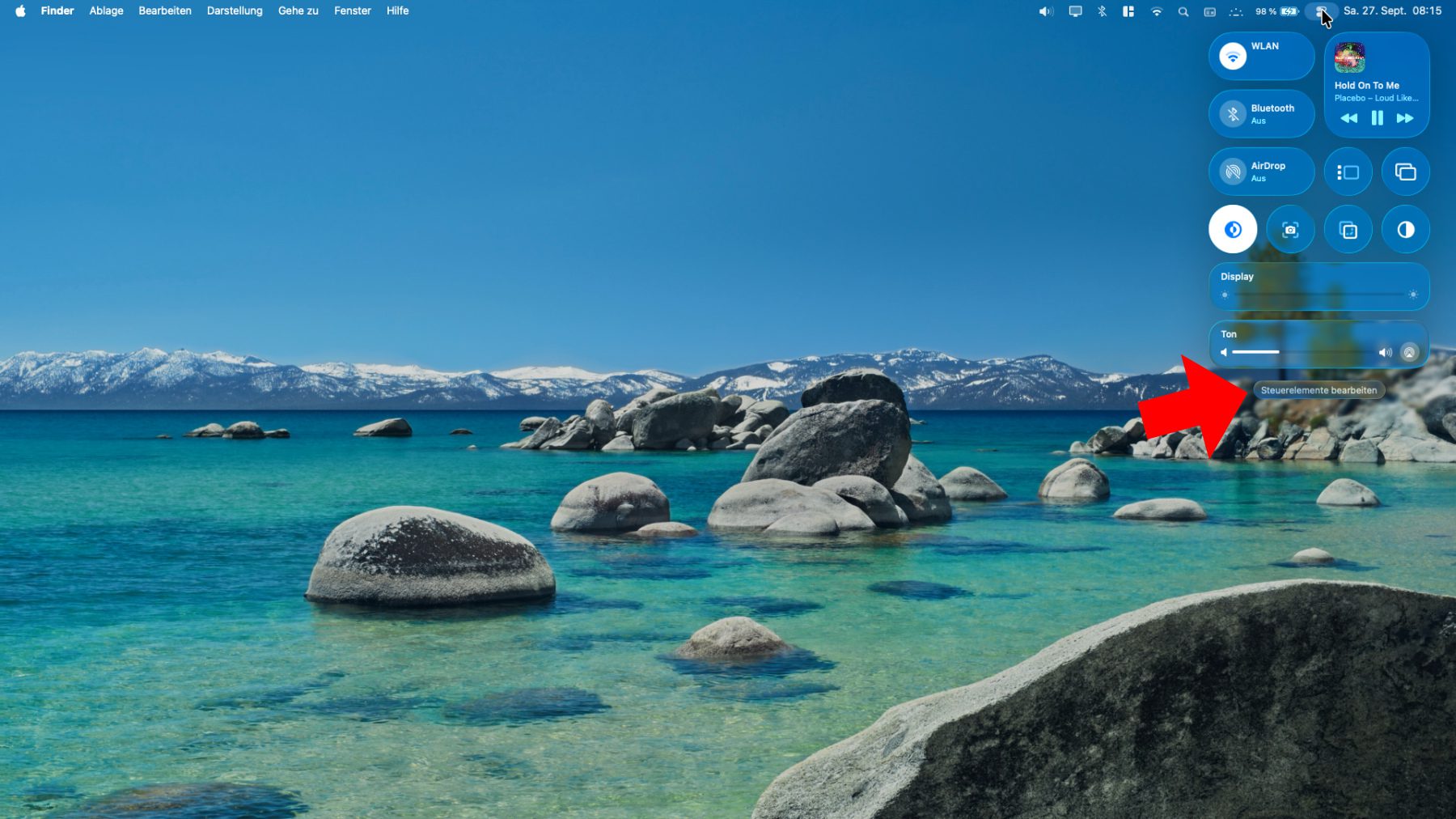This screenshot has height=819, width=1456.
Task: Open the date and time notification center
Action: (x=1392, y=11)
